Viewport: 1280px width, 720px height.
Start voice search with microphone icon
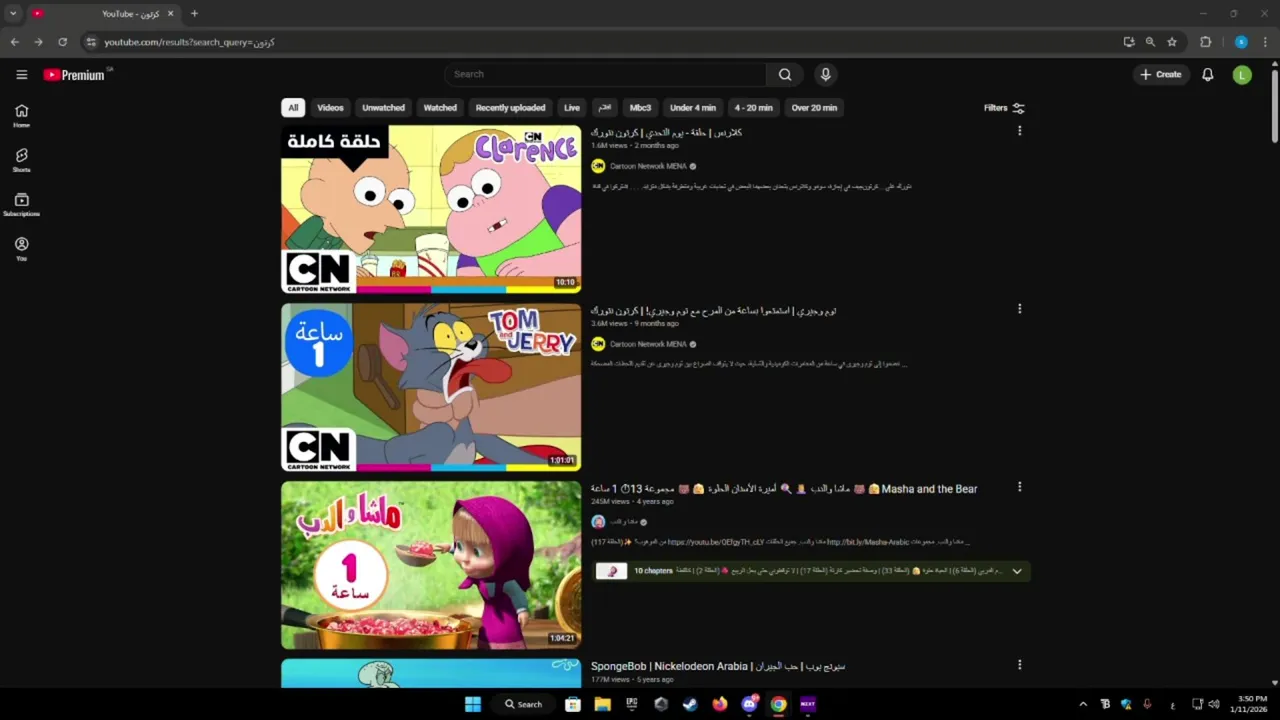(x=825, y=74)
